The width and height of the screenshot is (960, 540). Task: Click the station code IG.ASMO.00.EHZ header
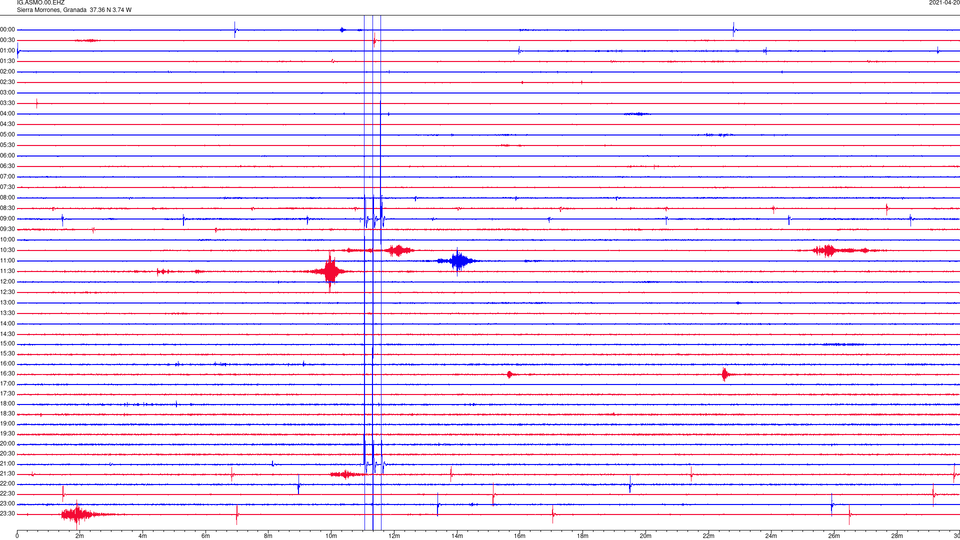40,2
